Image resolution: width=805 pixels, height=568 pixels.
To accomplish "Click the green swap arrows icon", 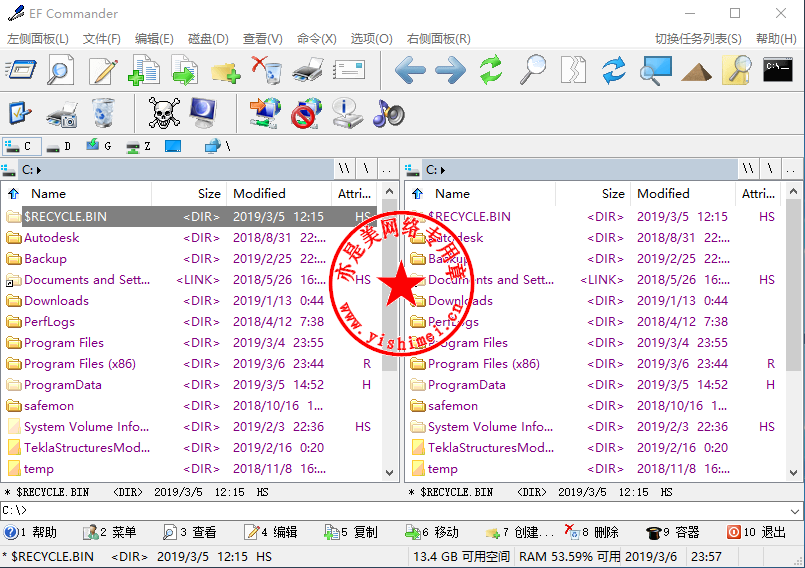I will [491, 70].
